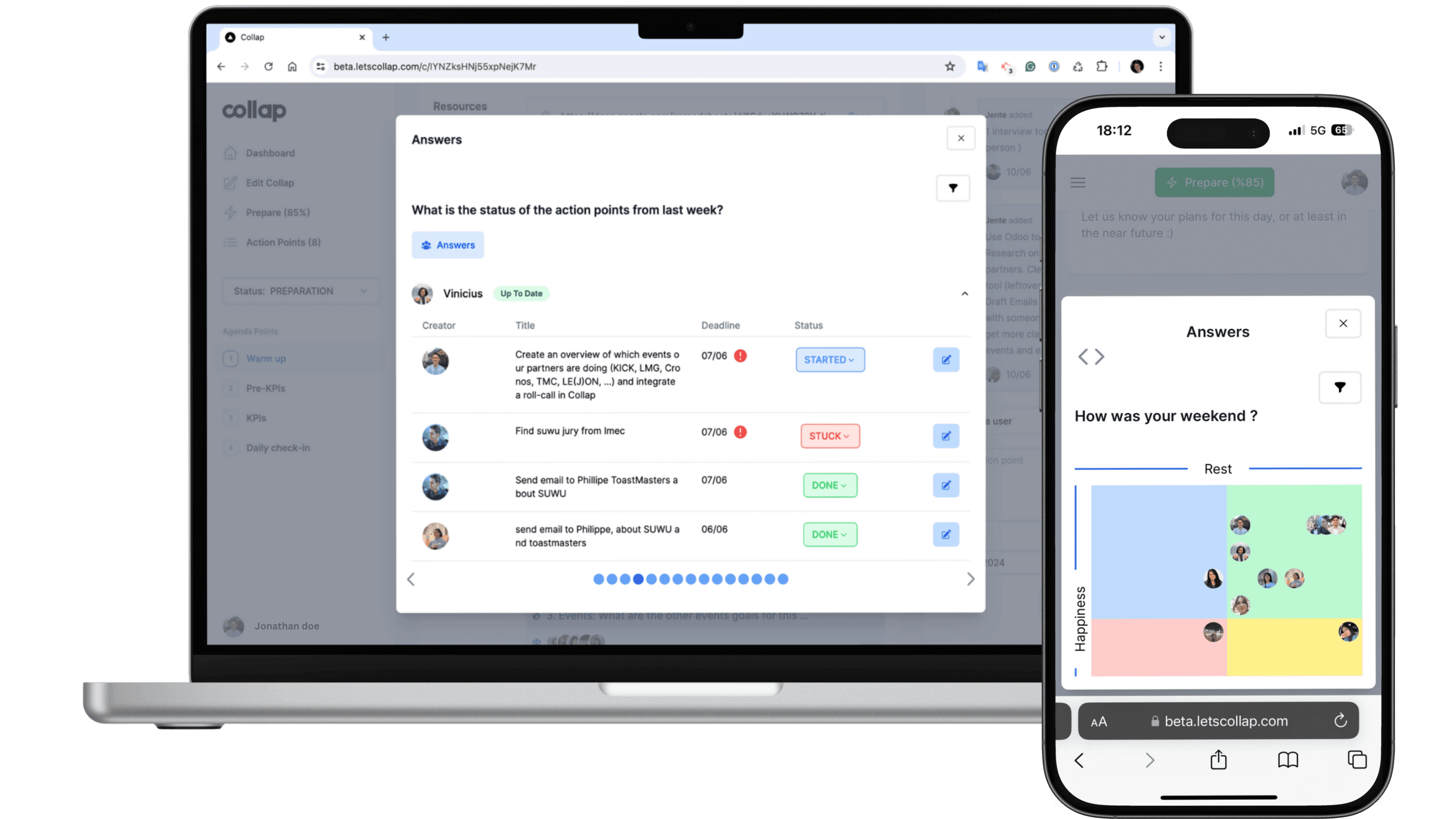This screenshot has width=1456, height=819.
Task: Toggle Up To Date status for Vinicius
Action: click(x=521, y=293)
